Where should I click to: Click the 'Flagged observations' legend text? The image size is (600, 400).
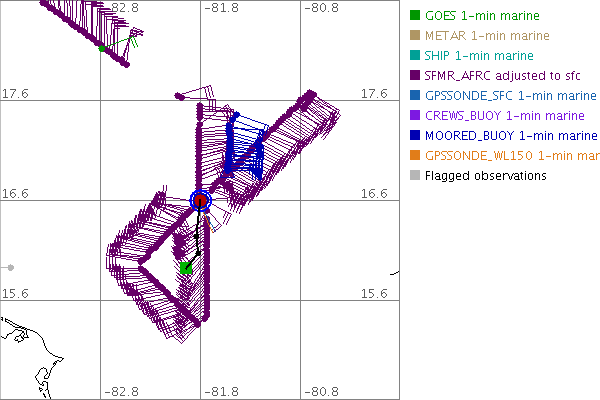click(485, 176)
